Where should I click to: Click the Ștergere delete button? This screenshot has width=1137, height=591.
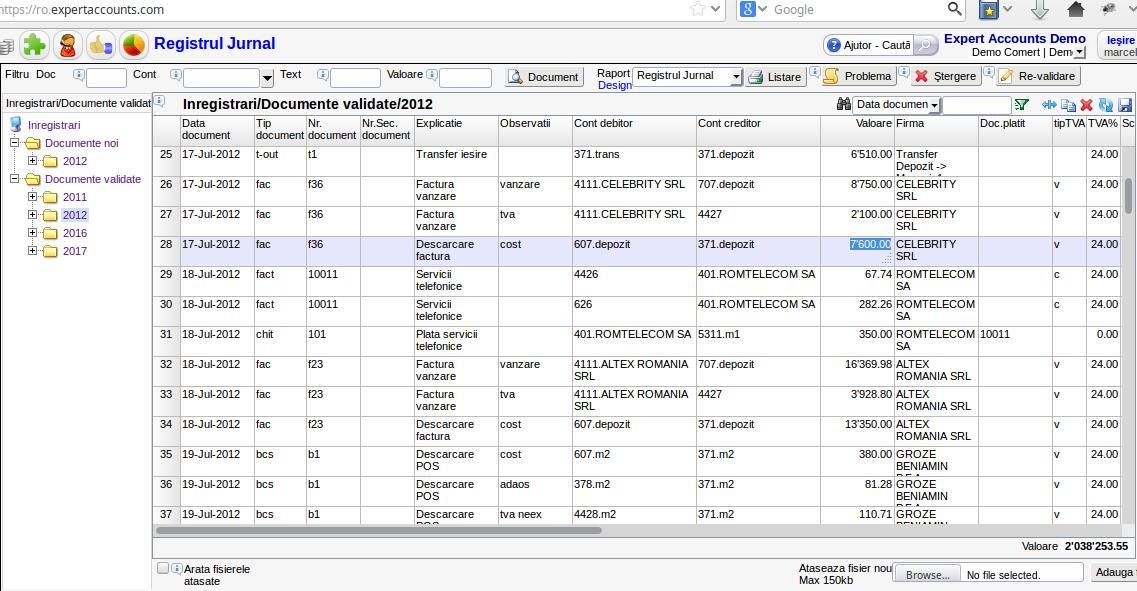point(946,76)
